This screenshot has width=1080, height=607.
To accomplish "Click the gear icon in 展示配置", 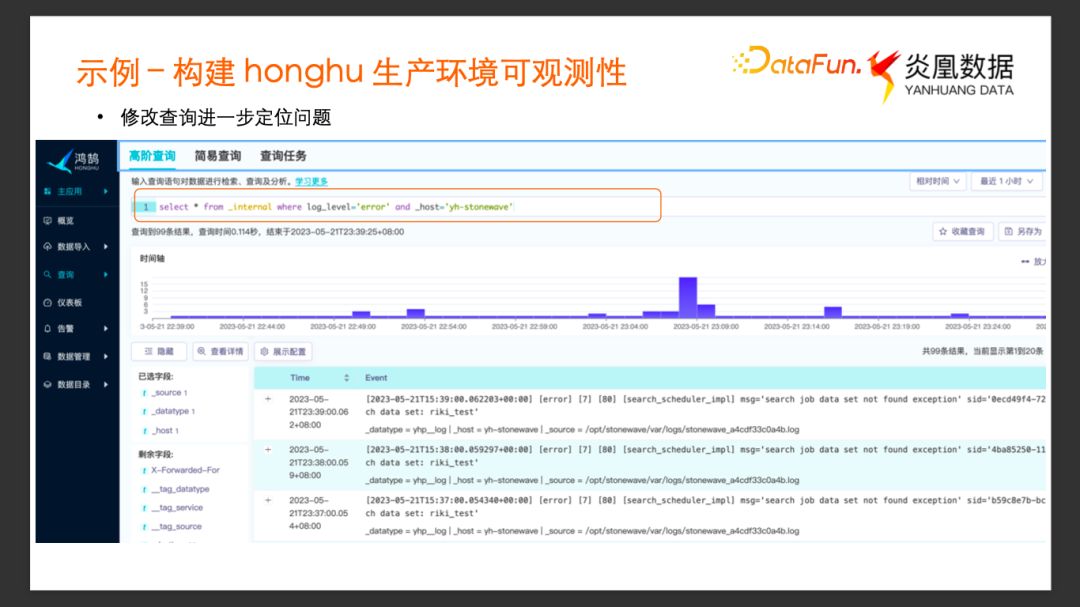I will coord(264,351).
